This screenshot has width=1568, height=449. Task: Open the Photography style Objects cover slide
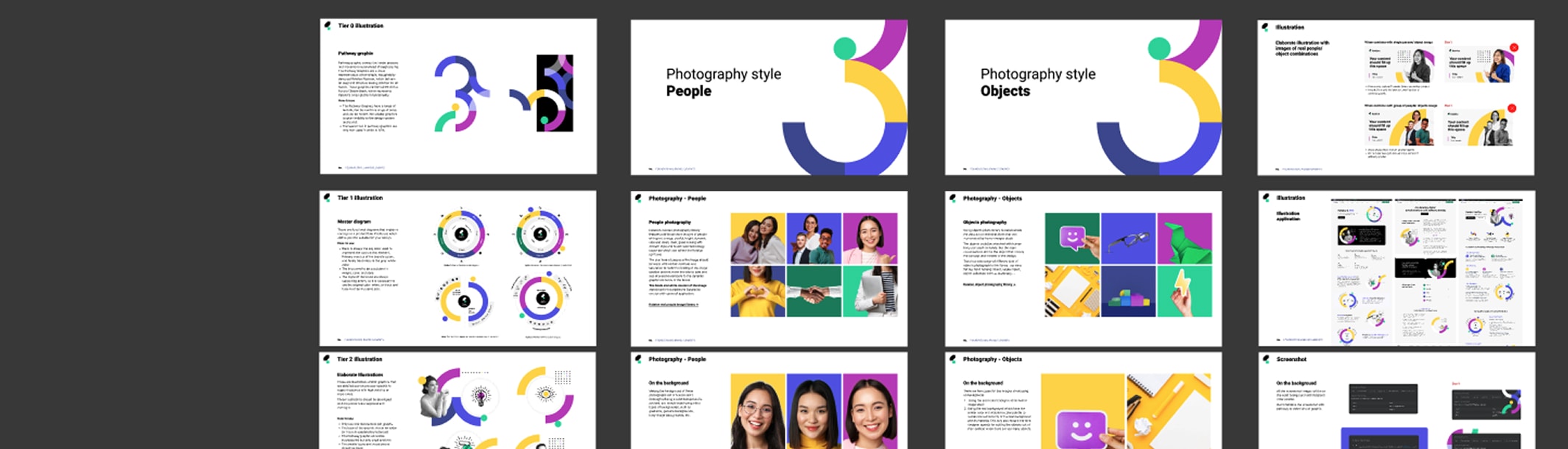tap(1083, 97)
